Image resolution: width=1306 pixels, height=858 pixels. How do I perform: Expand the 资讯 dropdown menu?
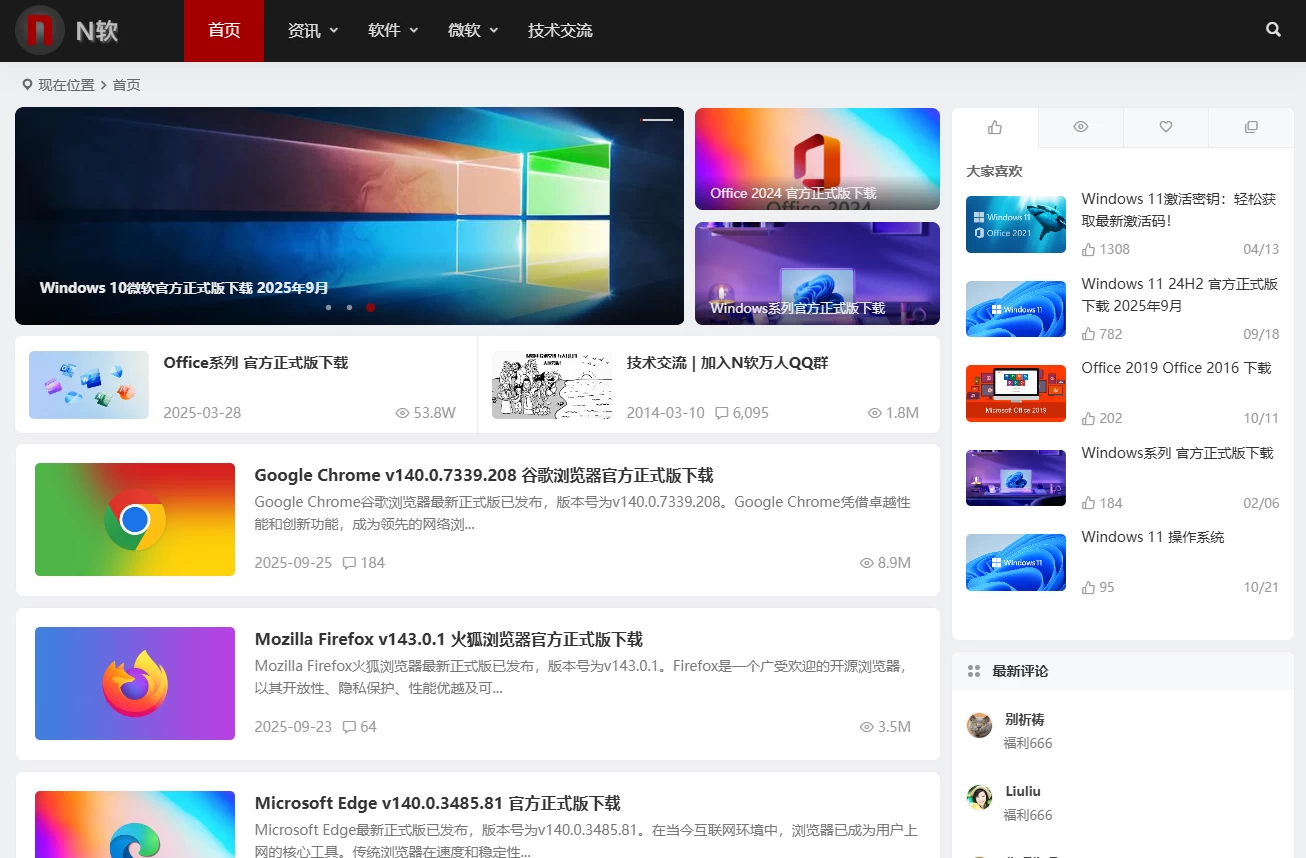click(x=313, y=30)
